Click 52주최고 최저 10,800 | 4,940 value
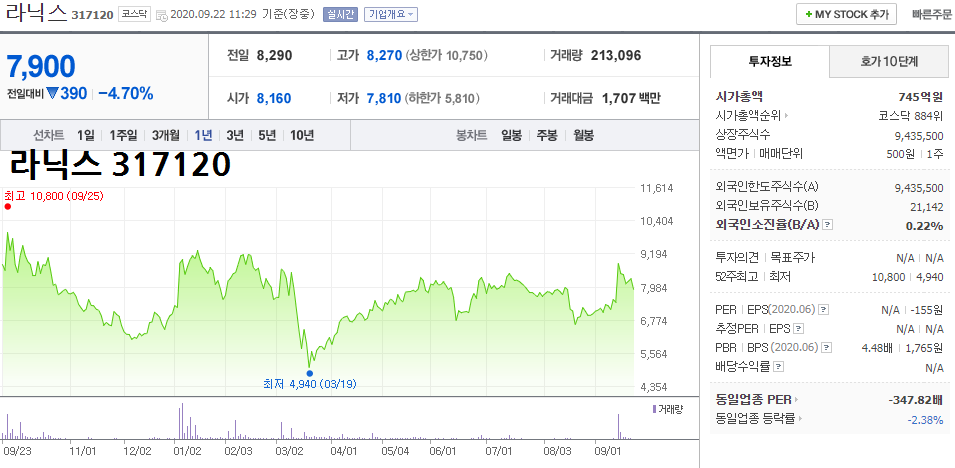Image resolution: width=955 pixels, height=468 pixels. [x=907, y=277]
